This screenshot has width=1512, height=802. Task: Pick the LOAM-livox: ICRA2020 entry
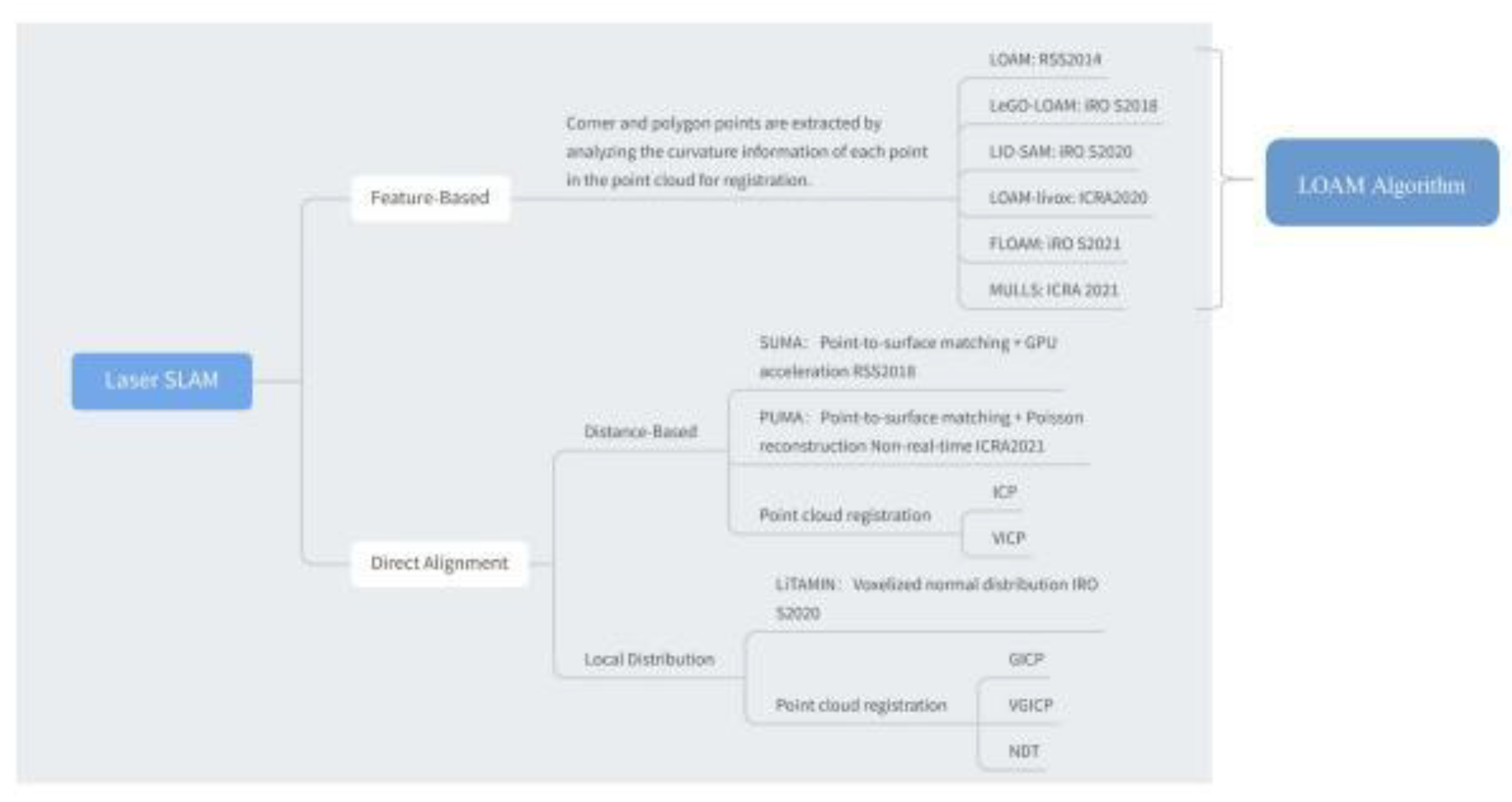(1068, 198)
